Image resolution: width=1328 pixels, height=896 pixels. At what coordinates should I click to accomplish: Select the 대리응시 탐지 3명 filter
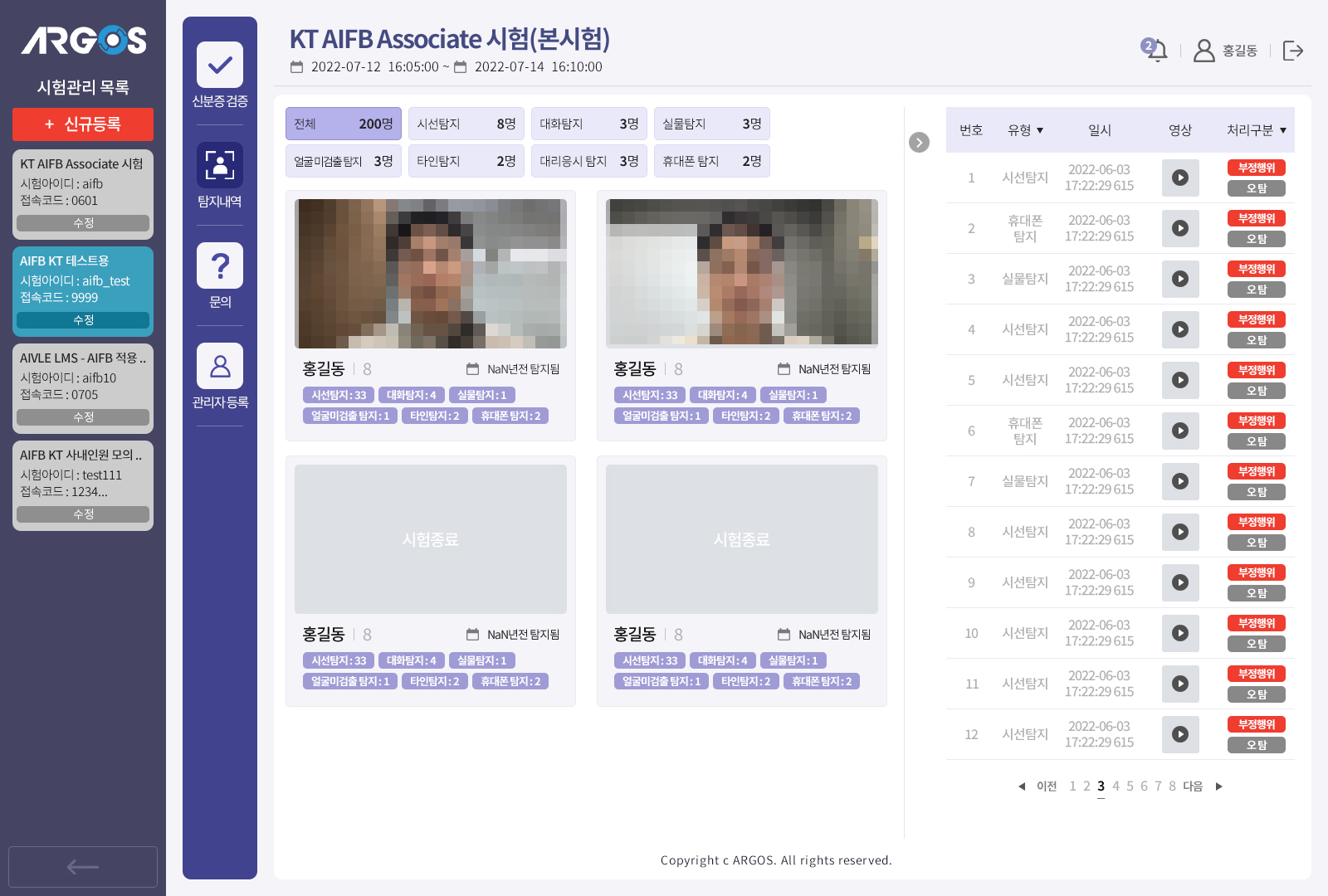click(x=589, y=161)
